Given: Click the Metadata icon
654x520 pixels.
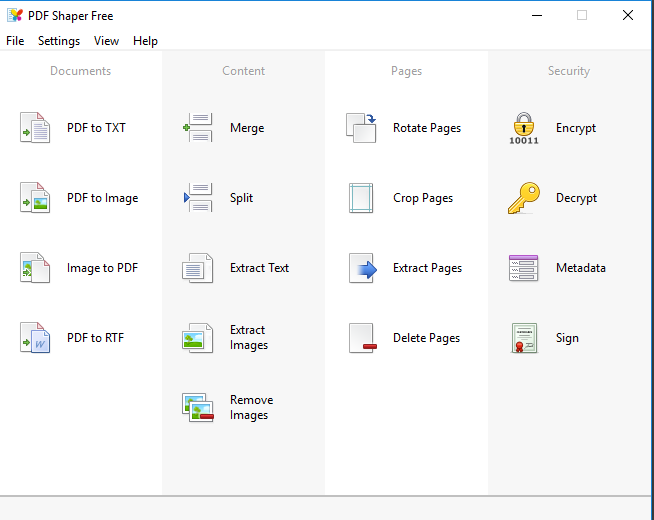Looking at the screenshot, I should click(x=523, y=268).
